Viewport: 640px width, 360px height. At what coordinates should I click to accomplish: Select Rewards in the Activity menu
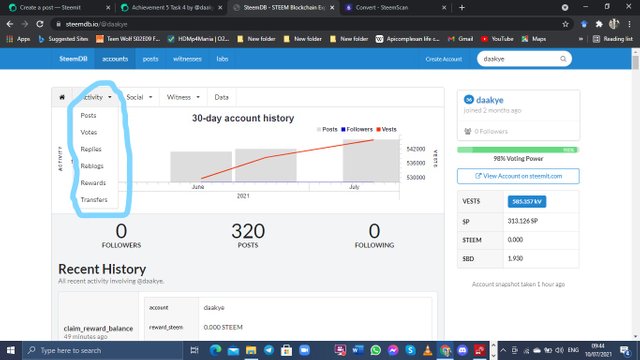coord(93,182)
